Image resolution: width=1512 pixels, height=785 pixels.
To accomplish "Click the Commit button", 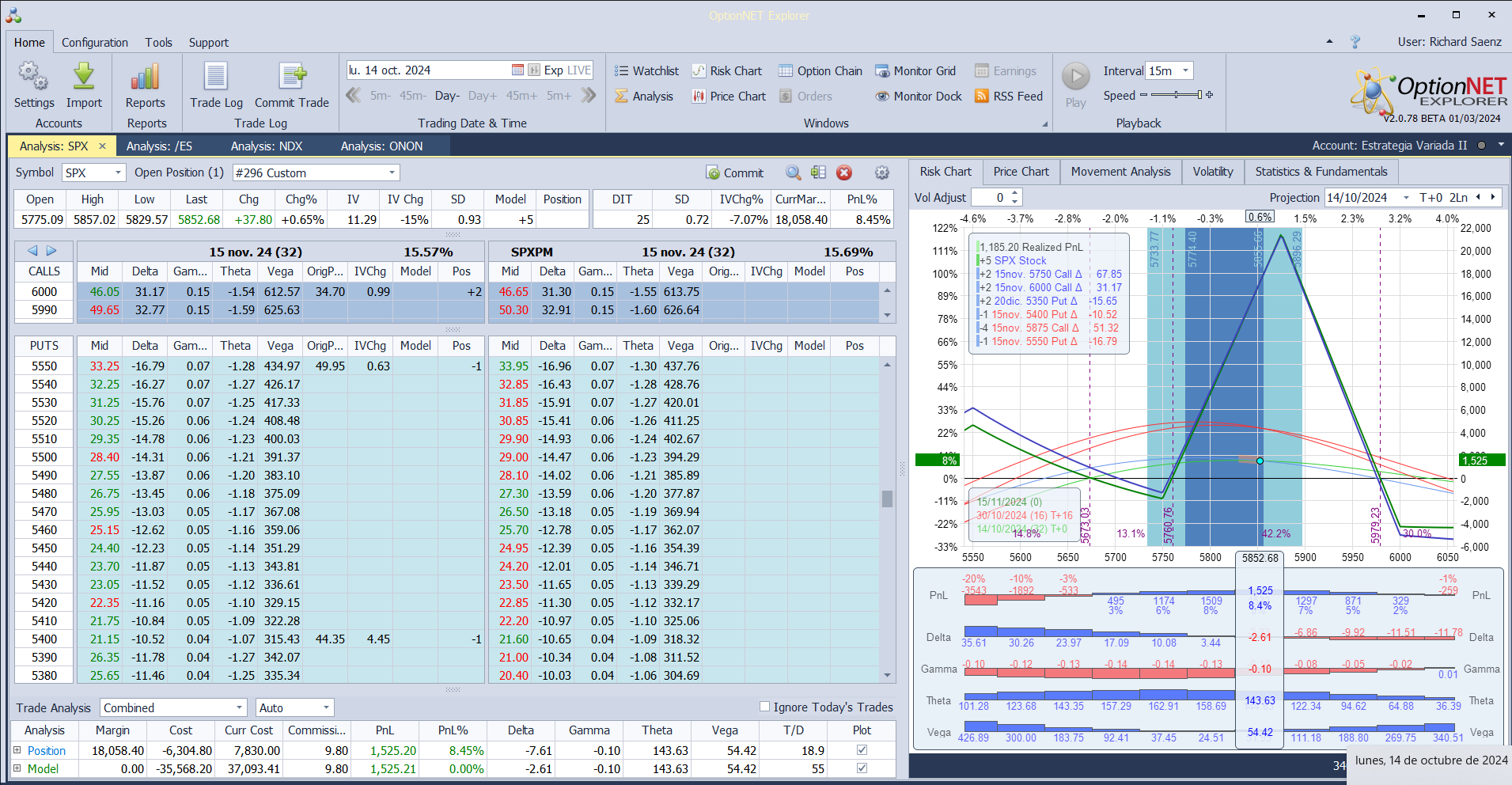I will click(735, 173).
